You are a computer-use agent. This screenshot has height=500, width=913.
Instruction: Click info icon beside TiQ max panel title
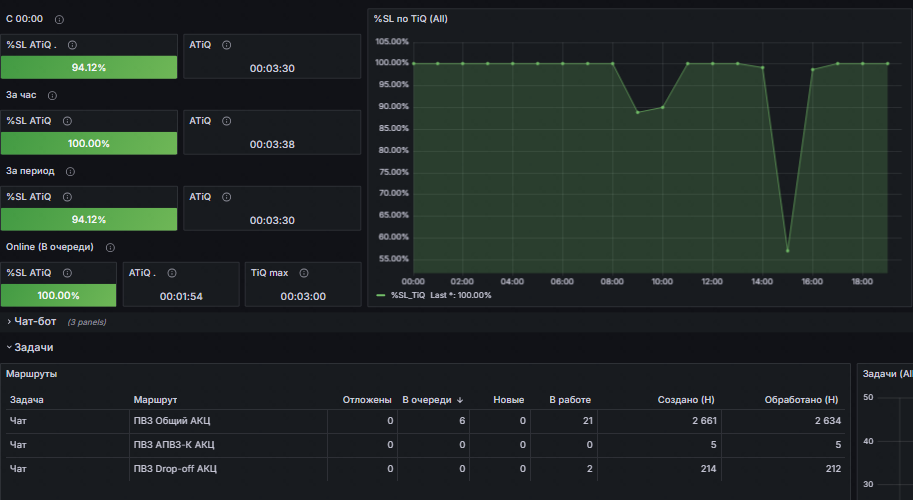304,273
